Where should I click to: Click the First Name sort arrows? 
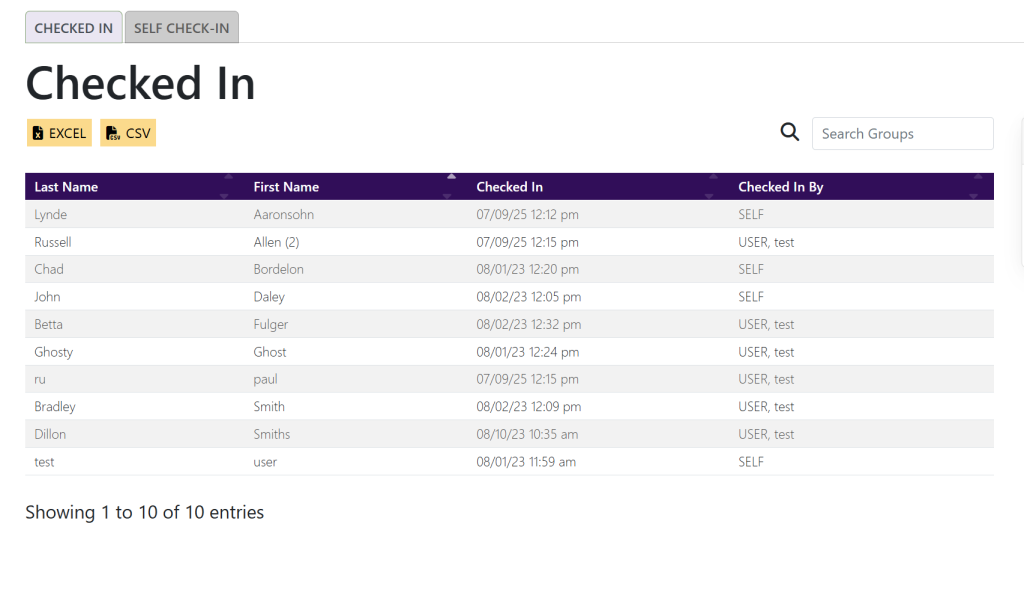click(450, 187)
